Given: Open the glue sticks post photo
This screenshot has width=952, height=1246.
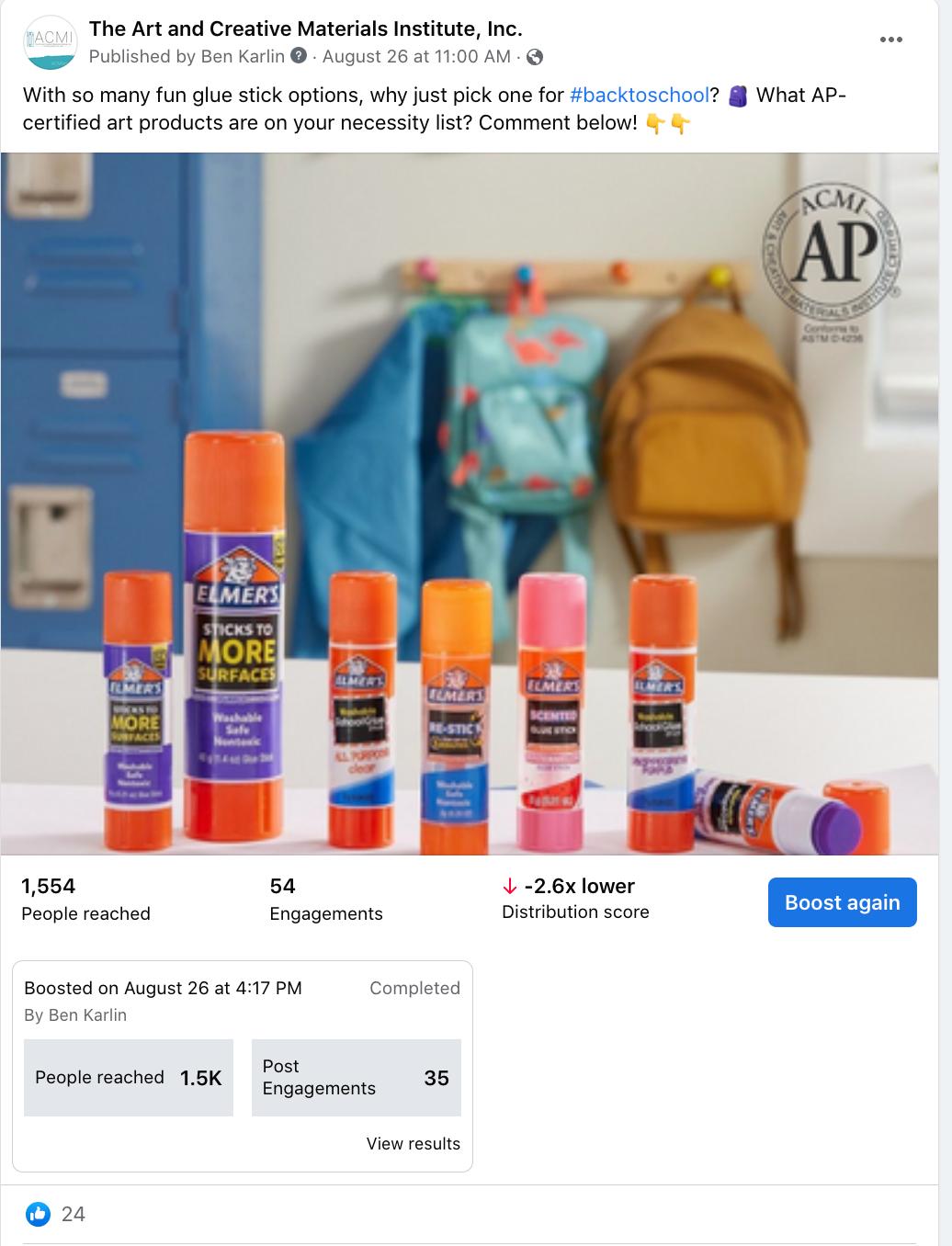Looking at the screenshot, I should pyautogui.click(x=470, y=504).
